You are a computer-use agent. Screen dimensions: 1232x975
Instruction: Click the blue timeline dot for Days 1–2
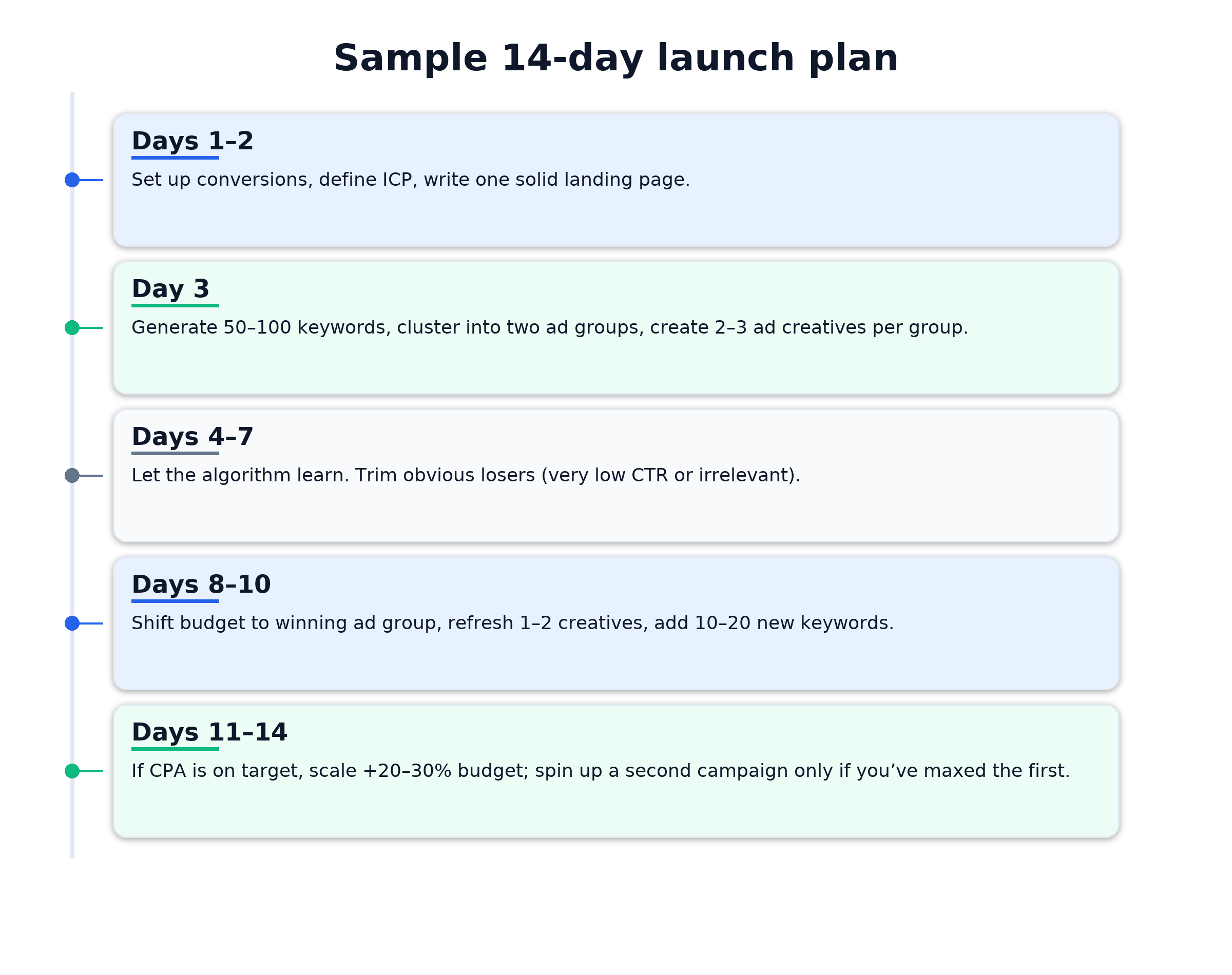click(x=72, y=180)
